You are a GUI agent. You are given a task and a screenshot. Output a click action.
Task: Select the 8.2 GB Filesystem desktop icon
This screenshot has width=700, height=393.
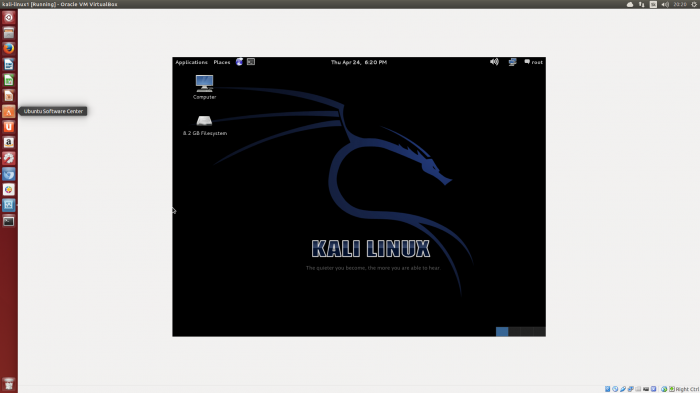(x=204, y=125)
